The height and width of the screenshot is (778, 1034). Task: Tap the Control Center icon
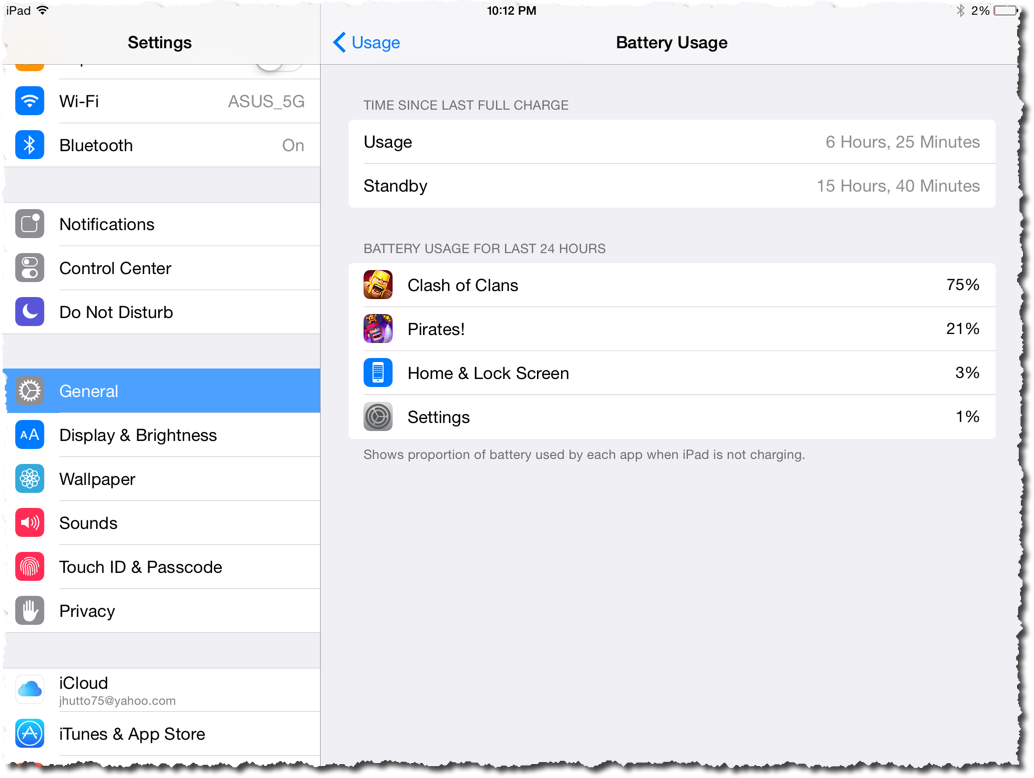(30, 268)
